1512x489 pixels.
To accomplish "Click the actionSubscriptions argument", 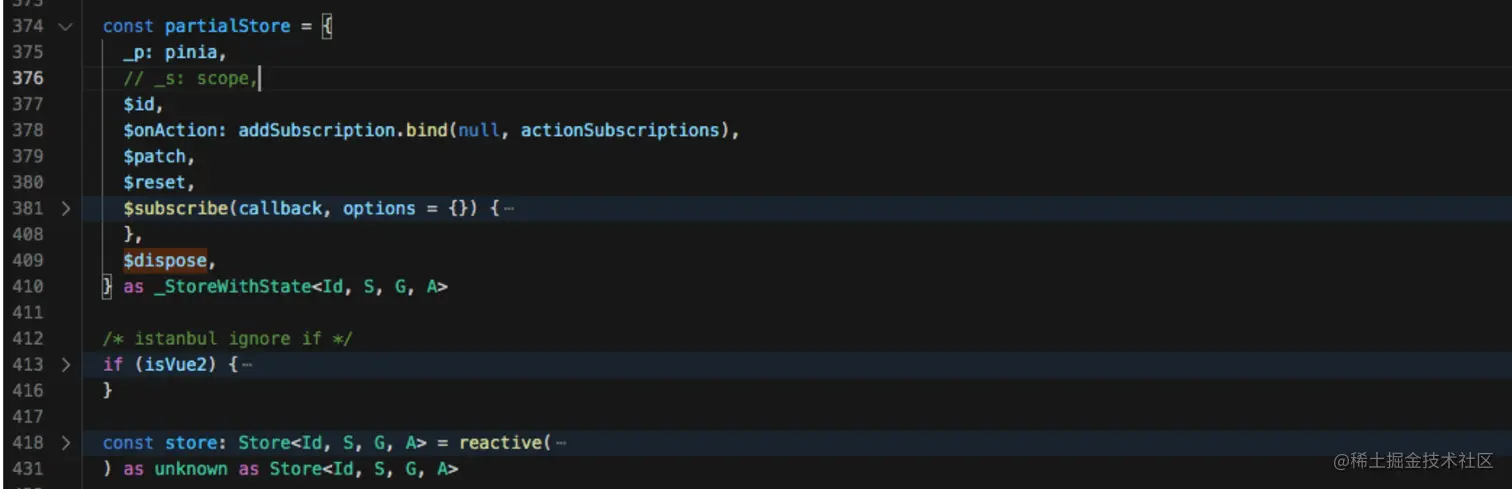I will tap(619, 131).
